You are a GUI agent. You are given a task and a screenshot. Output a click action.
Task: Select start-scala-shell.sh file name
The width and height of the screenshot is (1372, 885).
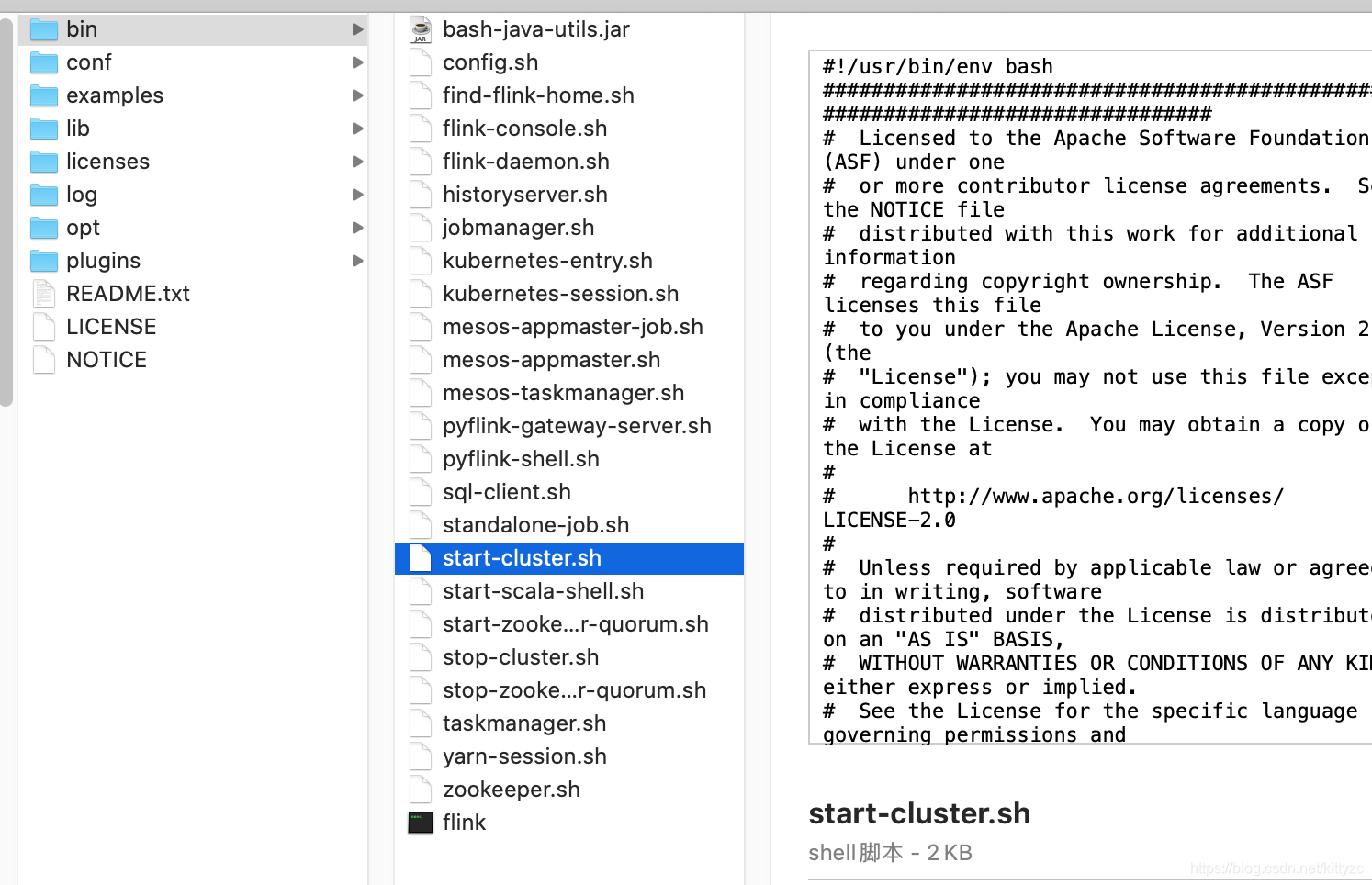pos(543,591)
